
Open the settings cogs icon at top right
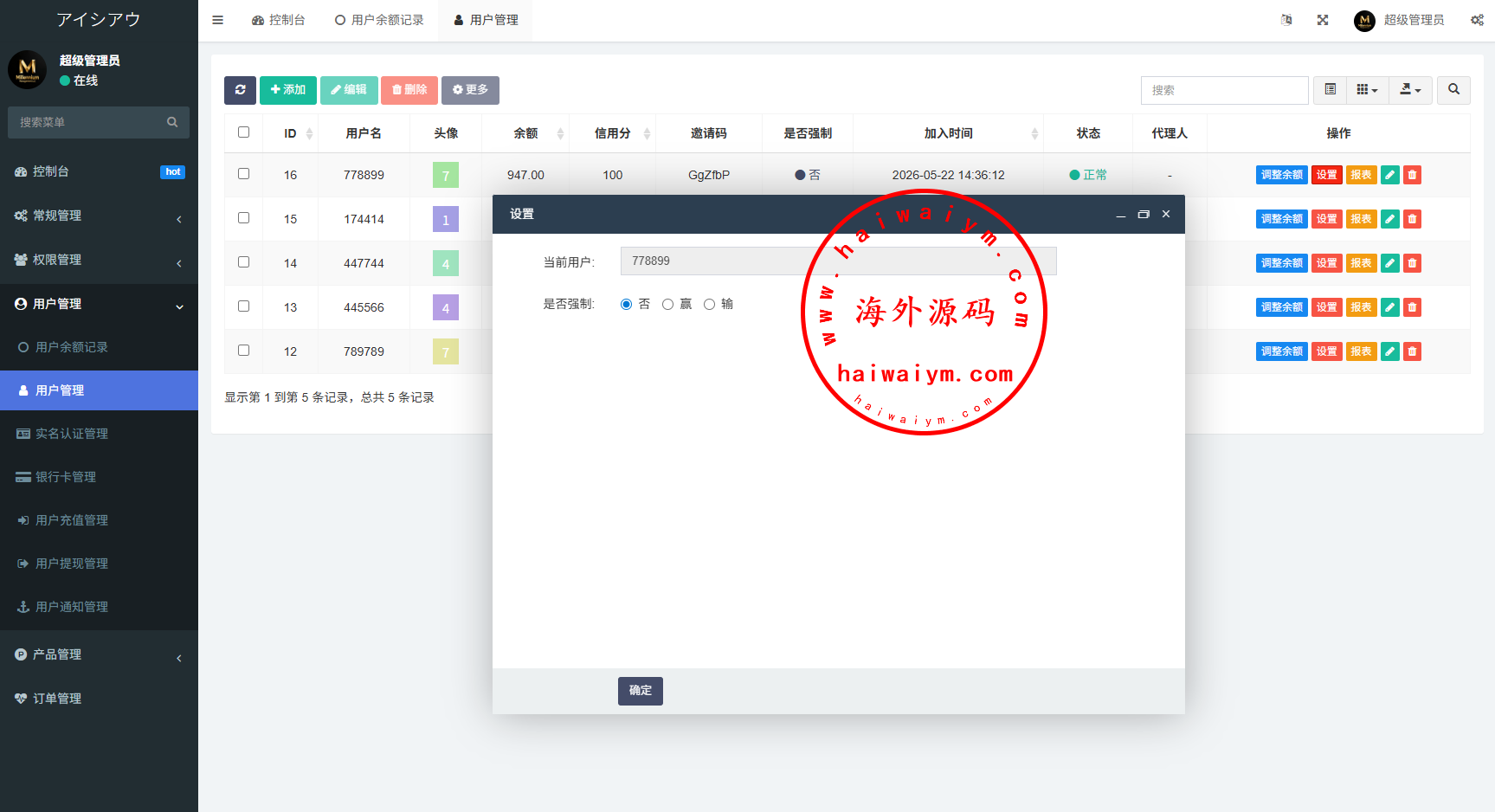[x=1477, y=20]
